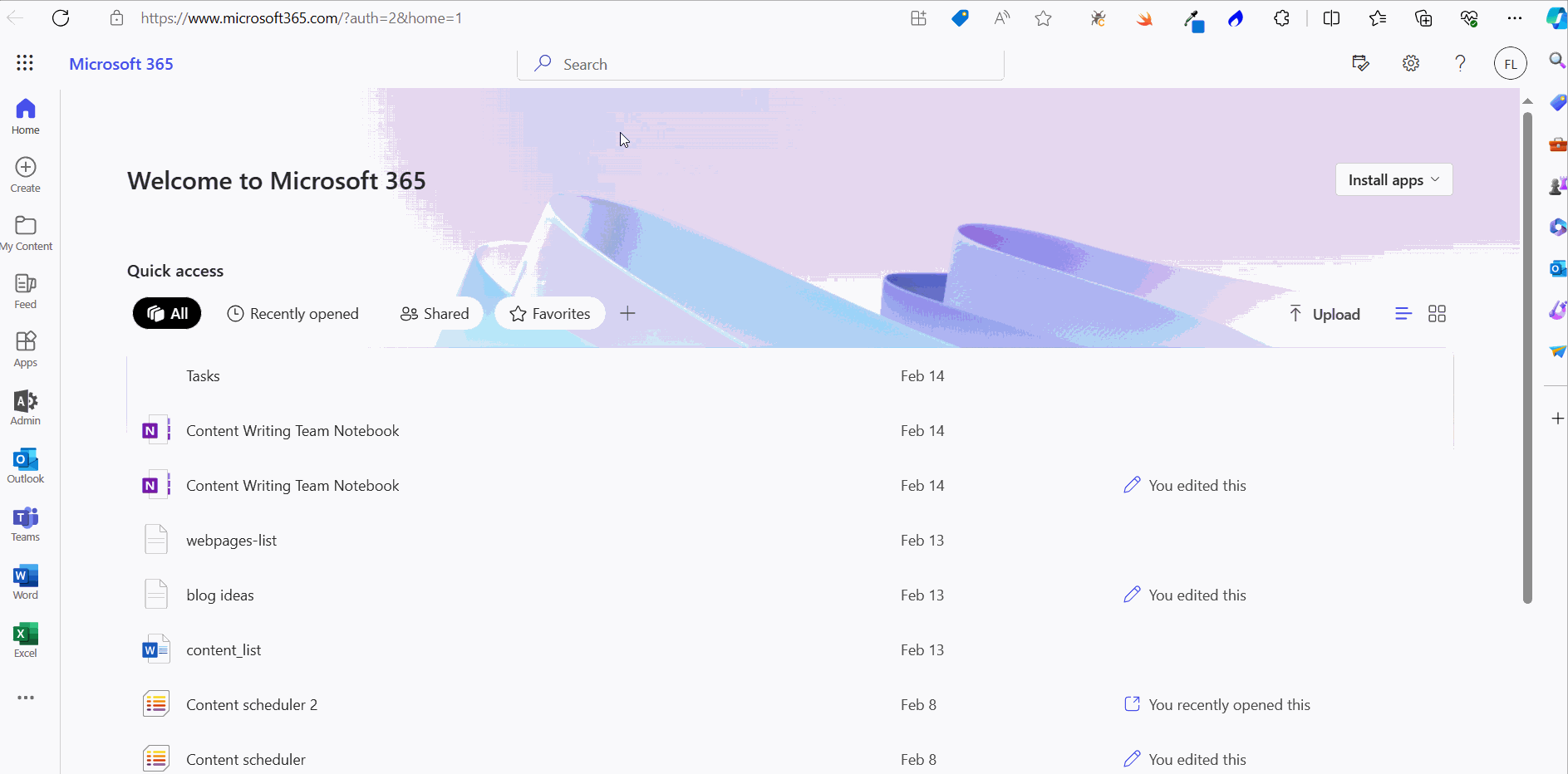Image resolution: width=1568 pixels, height=774 pixels.
Task: Expand more sidebar apps with ellipsis
Action: tap(25, 698)
